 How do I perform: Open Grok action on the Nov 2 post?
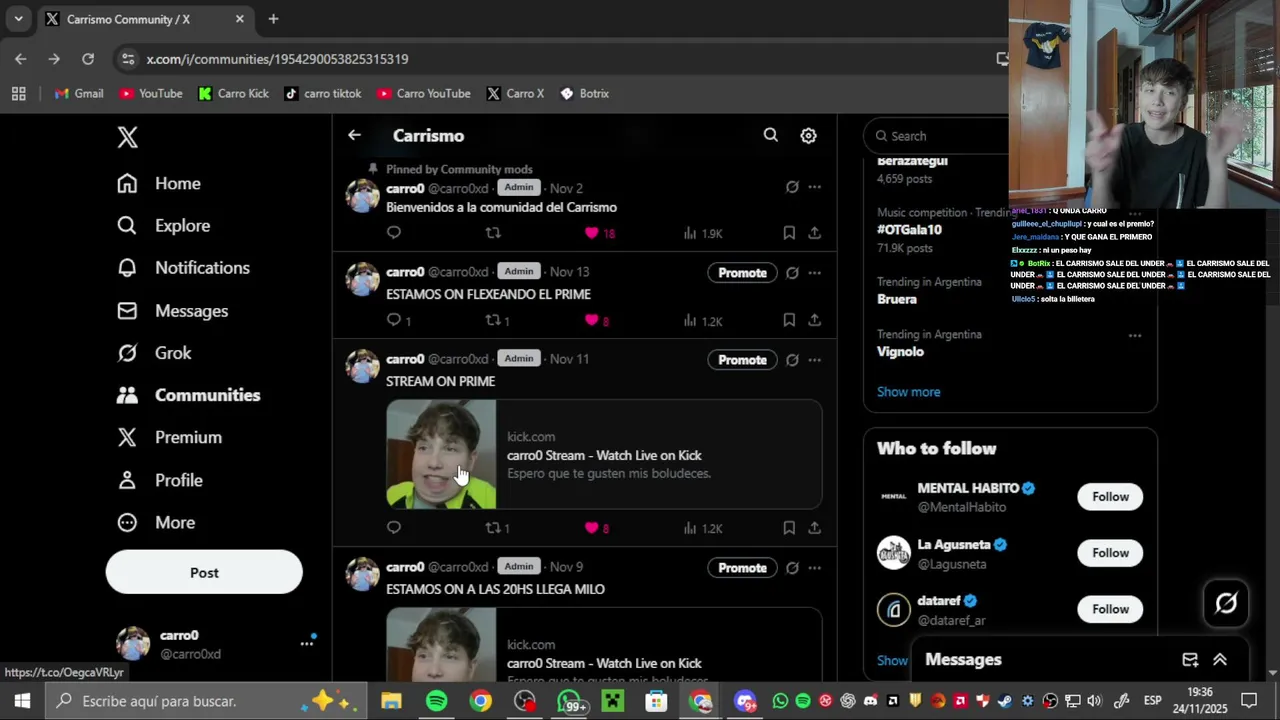(792, 187)
